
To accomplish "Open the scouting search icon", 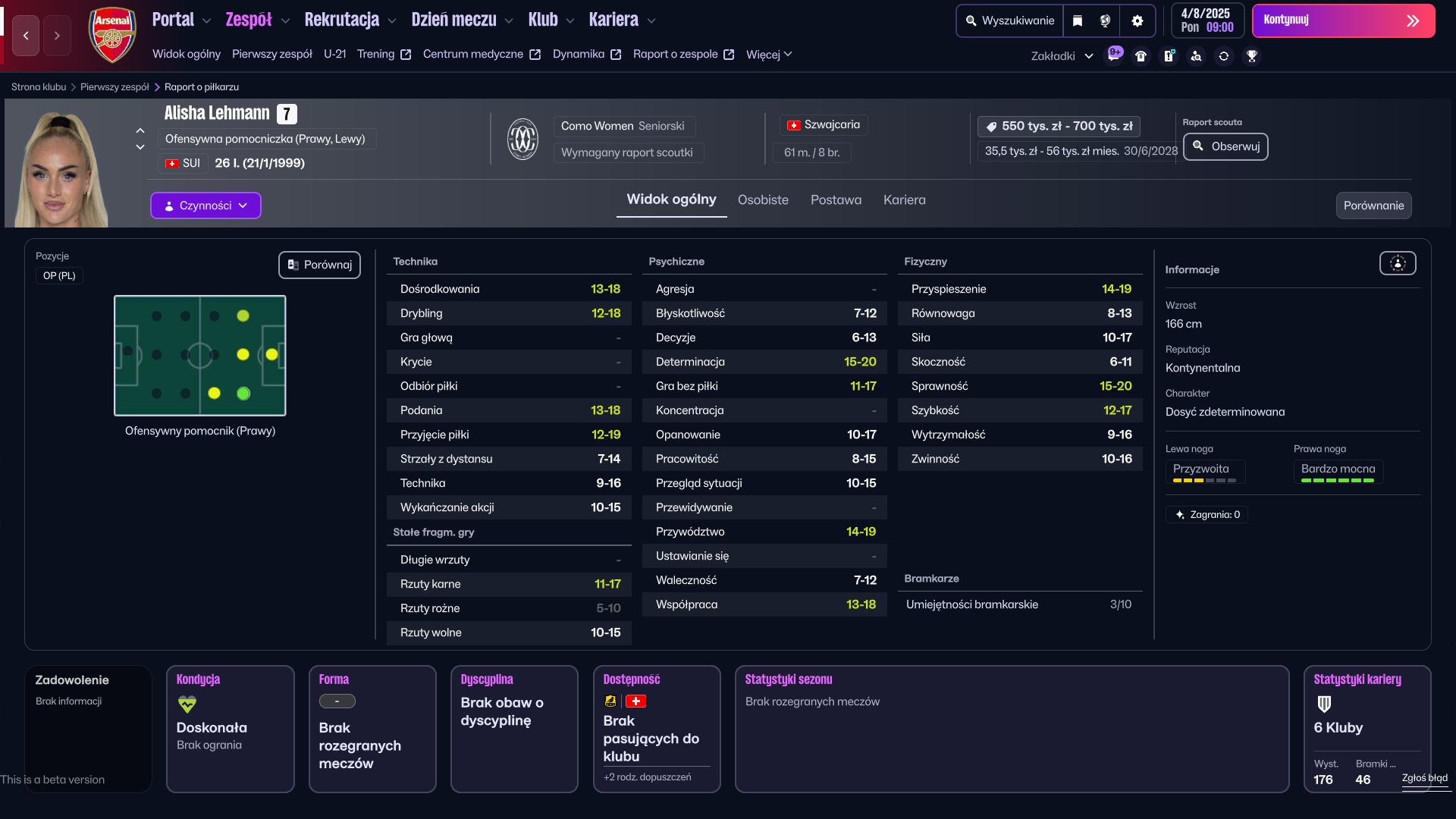I will tap(1197, 55).
